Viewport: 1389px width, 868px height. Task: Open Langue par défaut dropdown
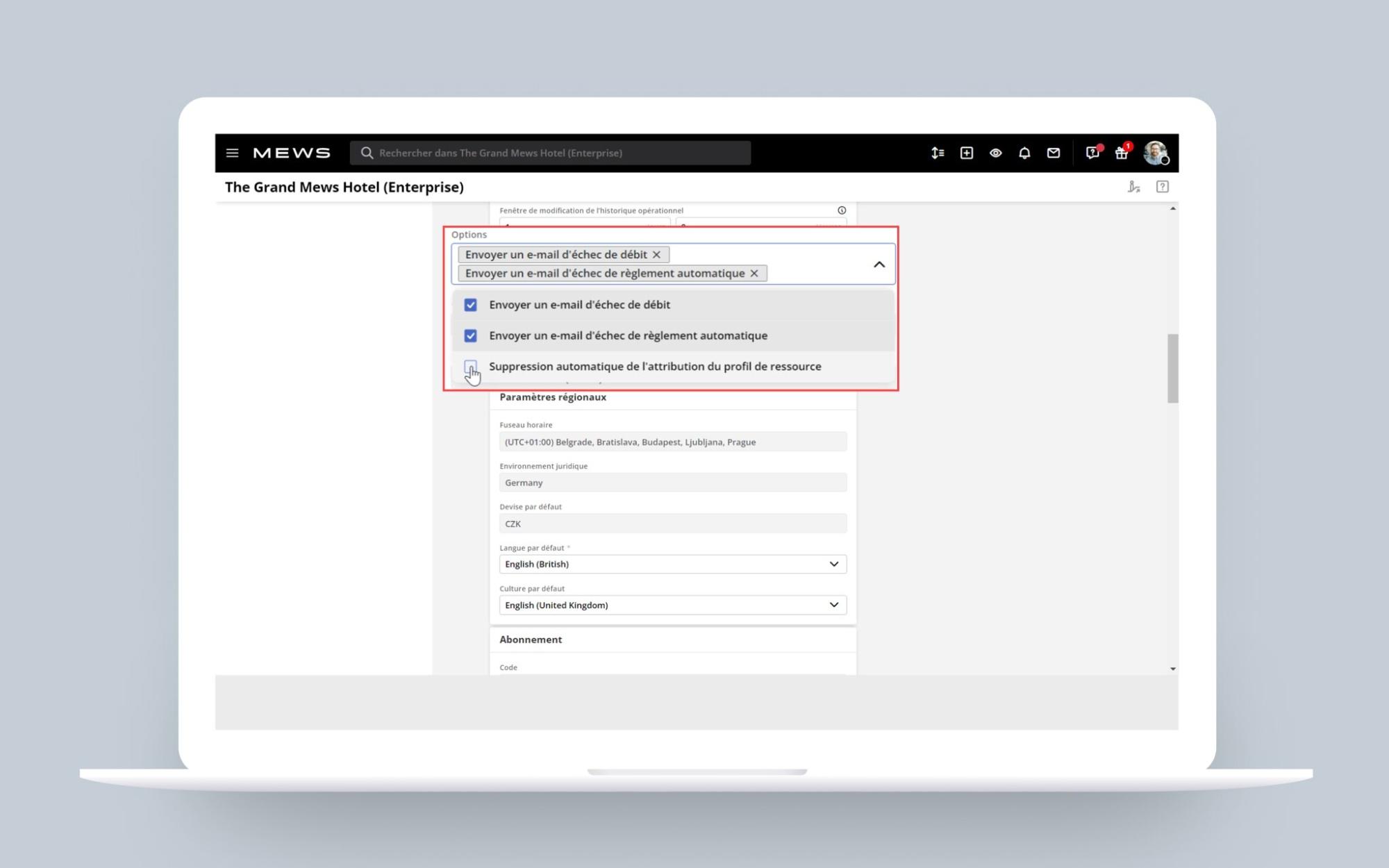point(672,564)
